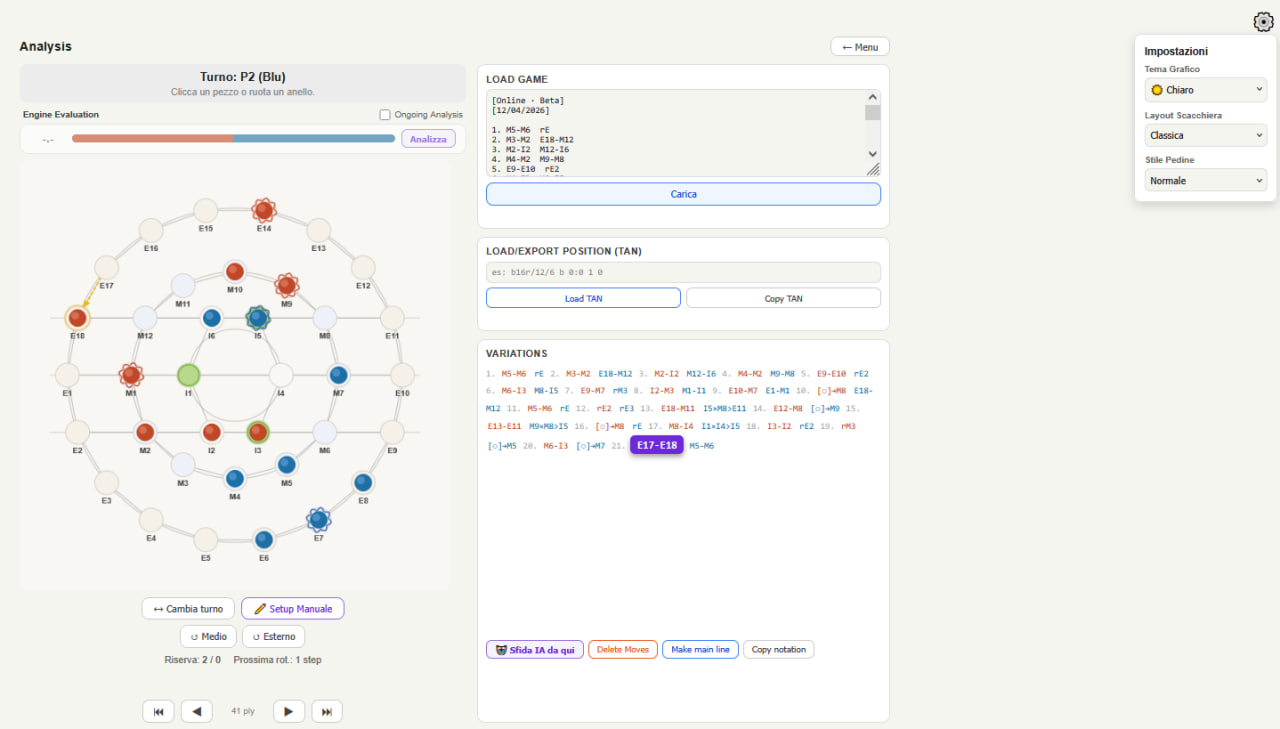Jump to the last move

(327, 711)
